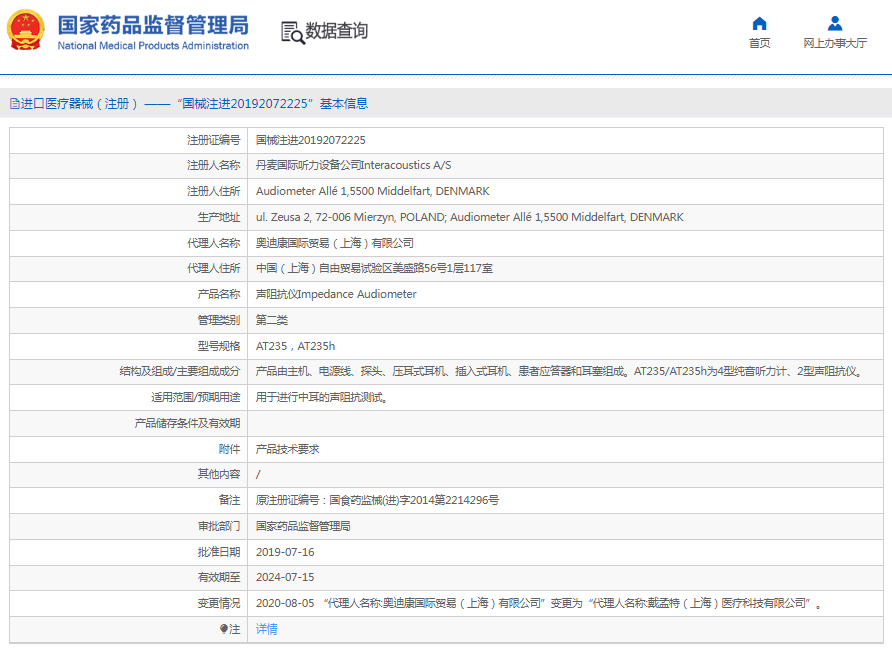Screen dimensions: 892x652
Task: Click the National Medical Products Administration subtitle
Action: point(153,46)
